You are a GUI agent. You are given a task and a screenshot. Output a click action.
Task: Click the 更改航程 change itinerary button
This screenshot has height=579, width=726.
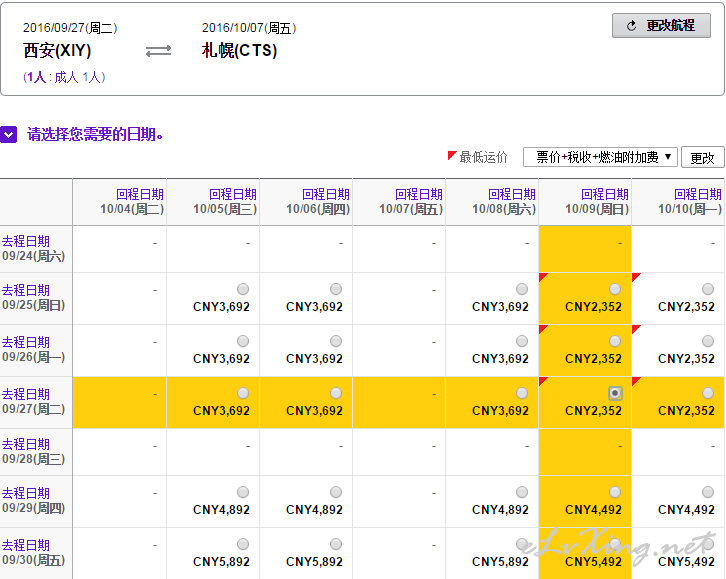(661, 25)
